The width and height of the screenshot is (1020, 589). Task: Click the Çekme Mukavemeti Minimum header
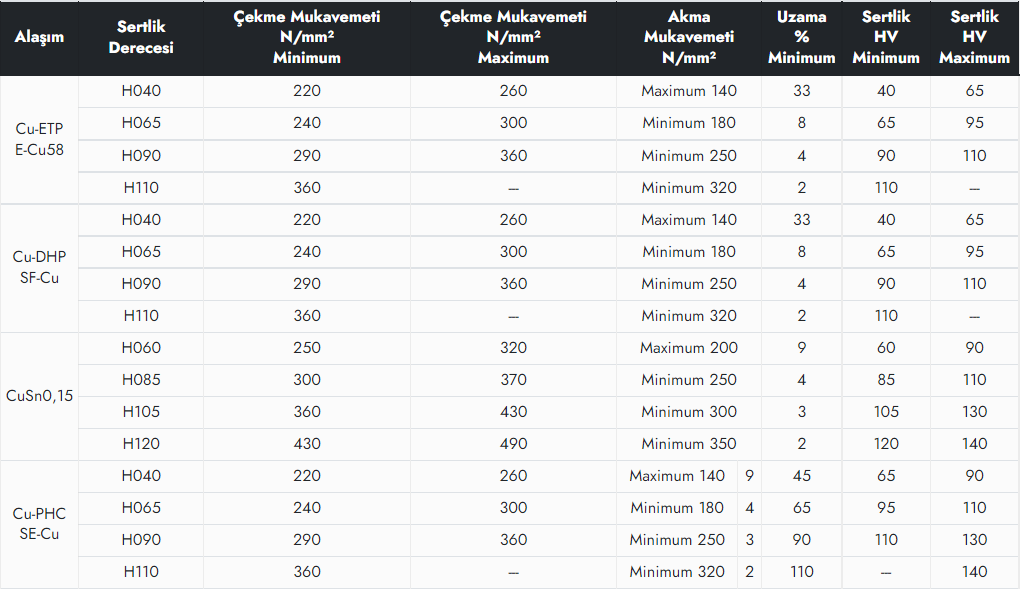click(307, 38)
